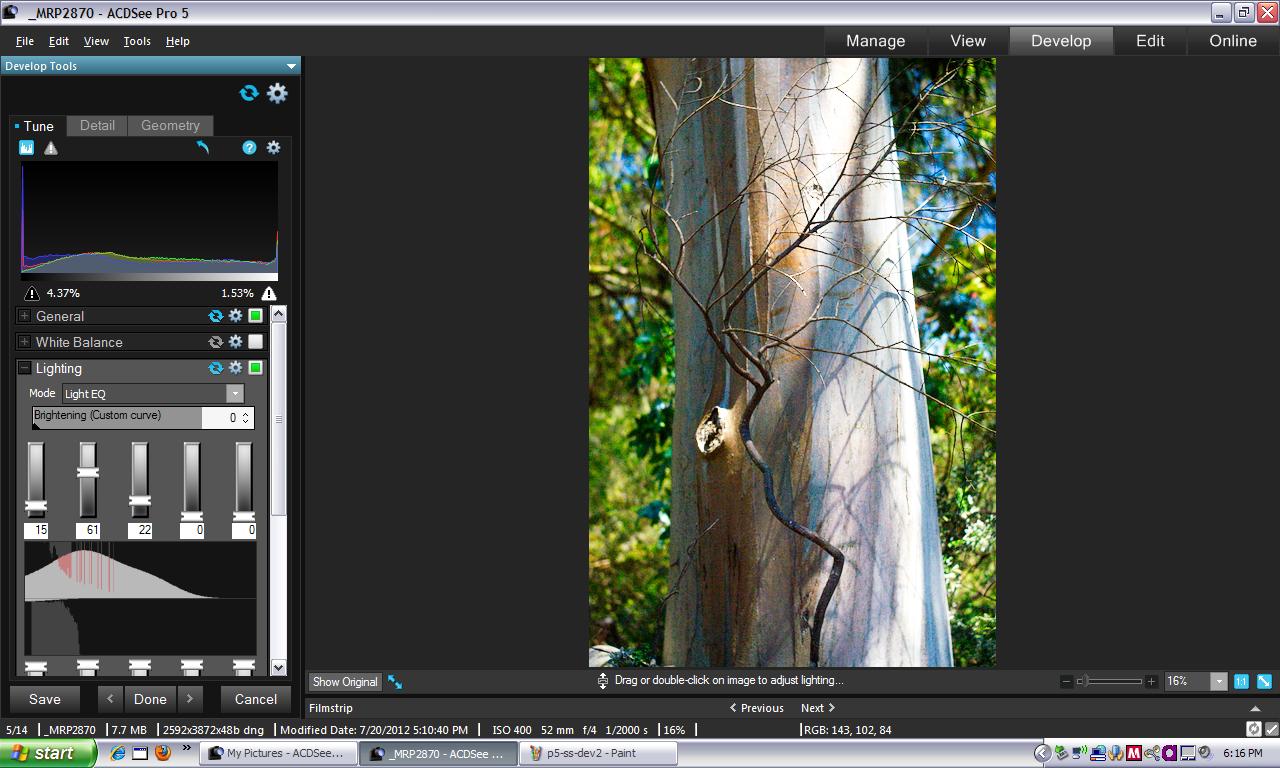The width and height of the screenshot is (1280, 768).
Task: Switch to the Geometry tab
Action: click(x=170, y=126)
